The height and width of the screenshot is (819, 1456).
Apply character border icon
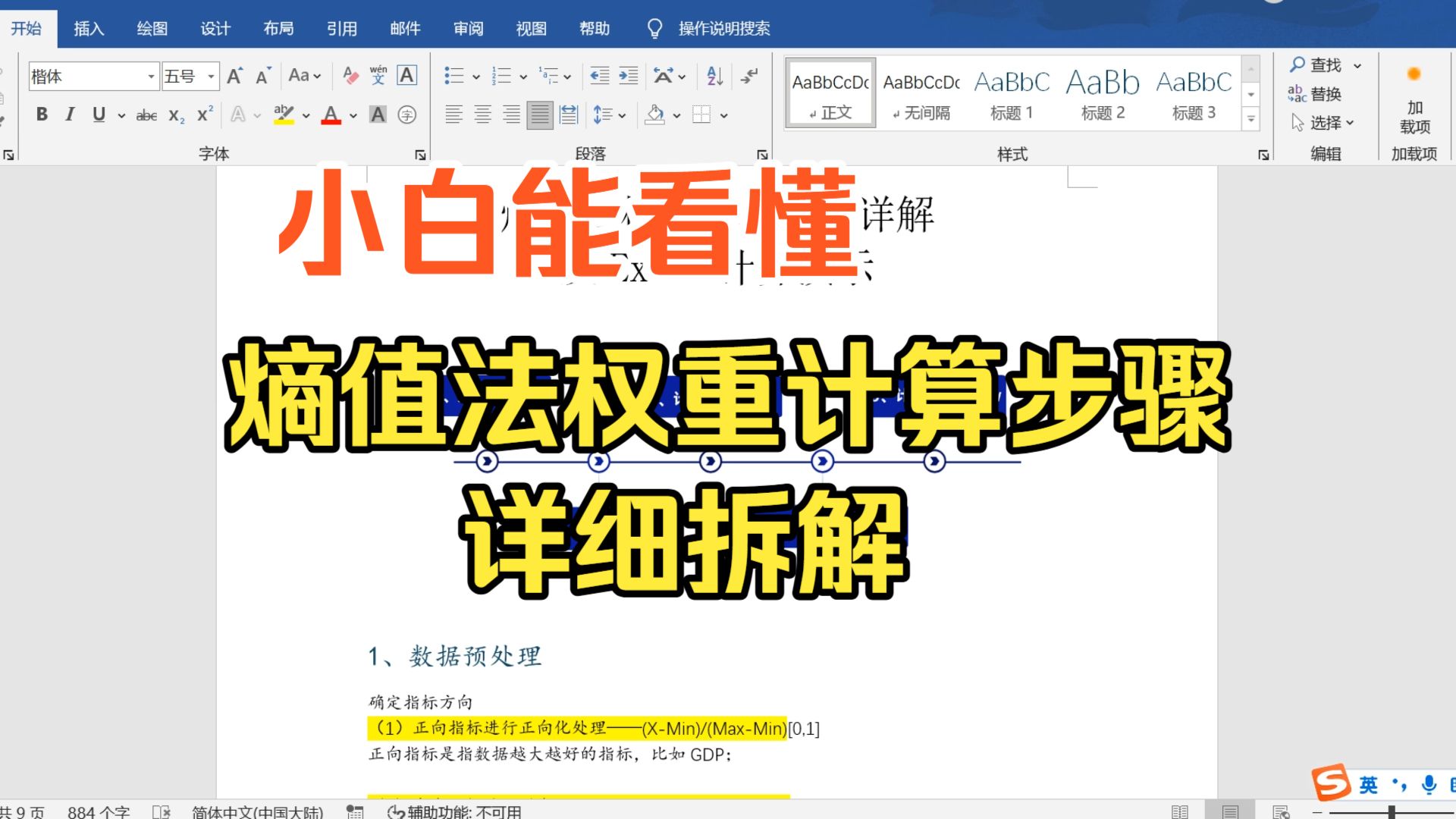click(407, 75)
